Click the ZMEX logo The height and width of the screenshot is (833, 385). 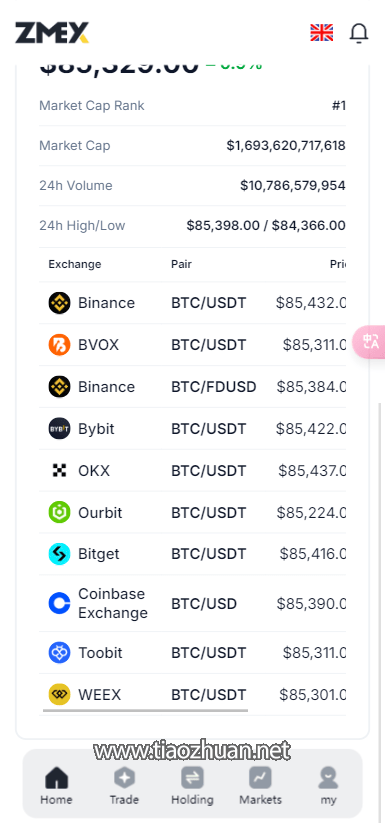[52, 33]
